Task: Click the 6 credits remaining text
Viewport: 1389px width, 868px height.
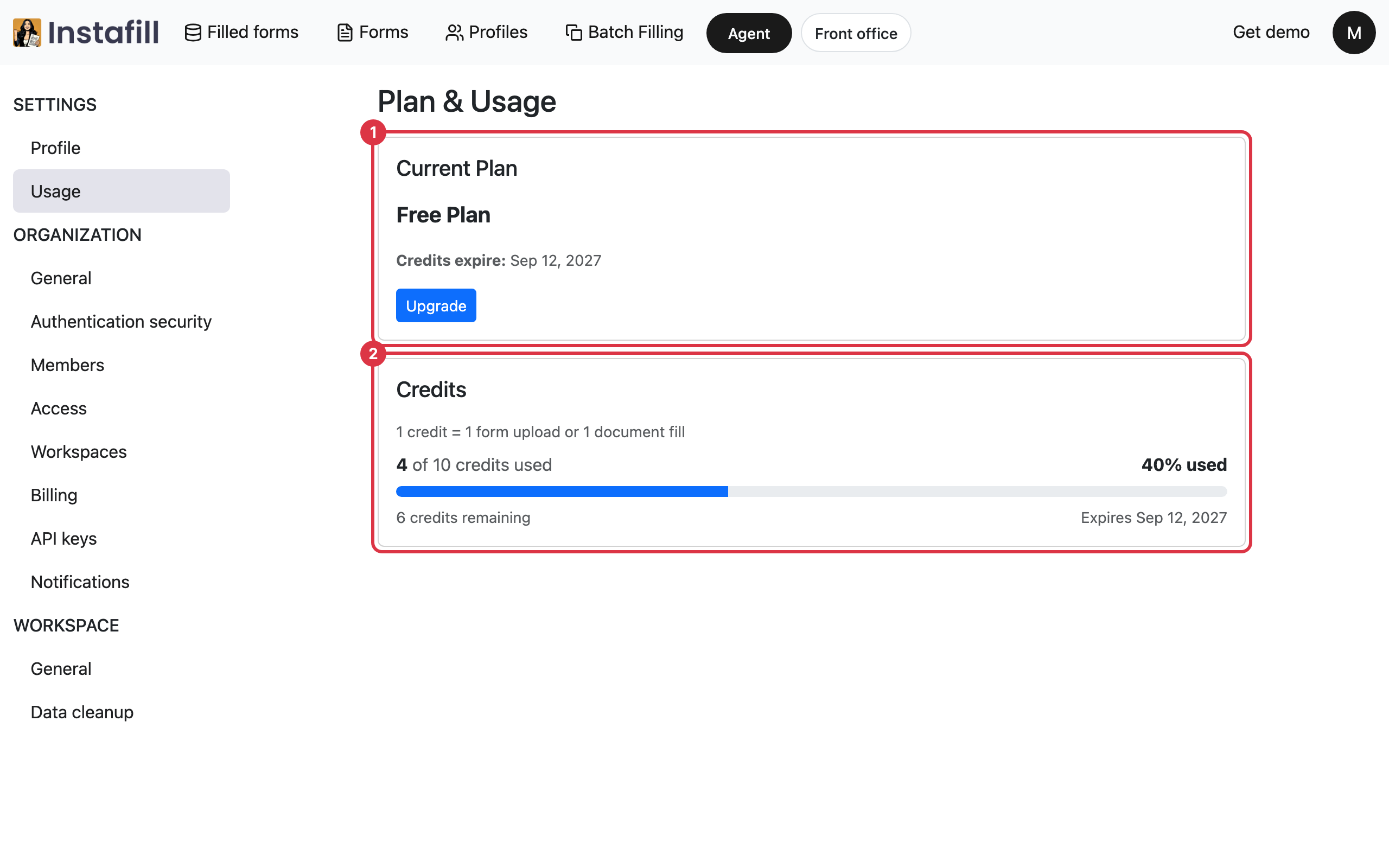Action: (x=463, y=517)
